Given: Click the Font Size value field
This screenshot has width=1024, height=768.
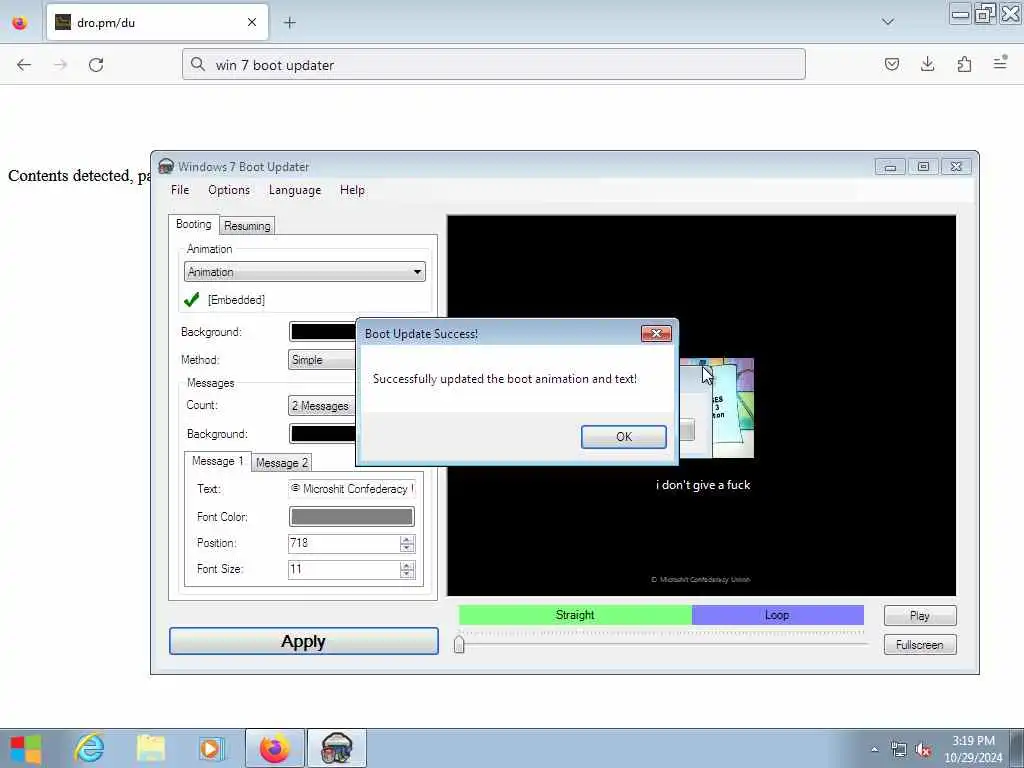Looking at the screenshot, I should (x=344, y=569).
